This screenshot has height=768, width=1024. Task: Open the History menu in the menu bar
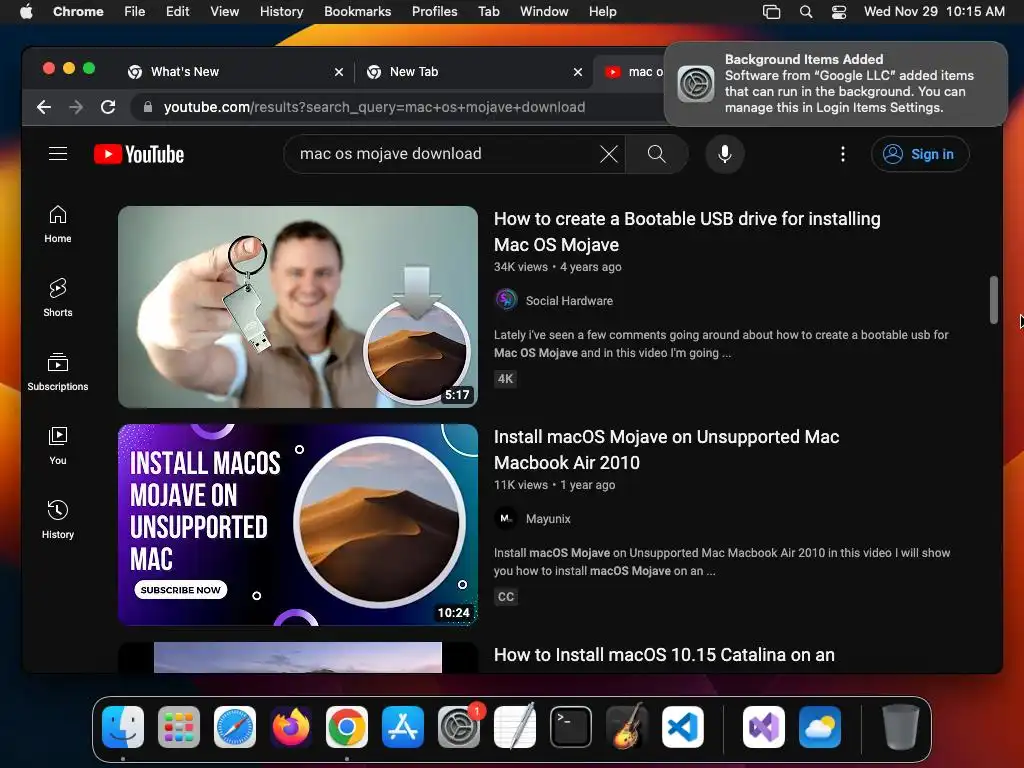[281, 12]
